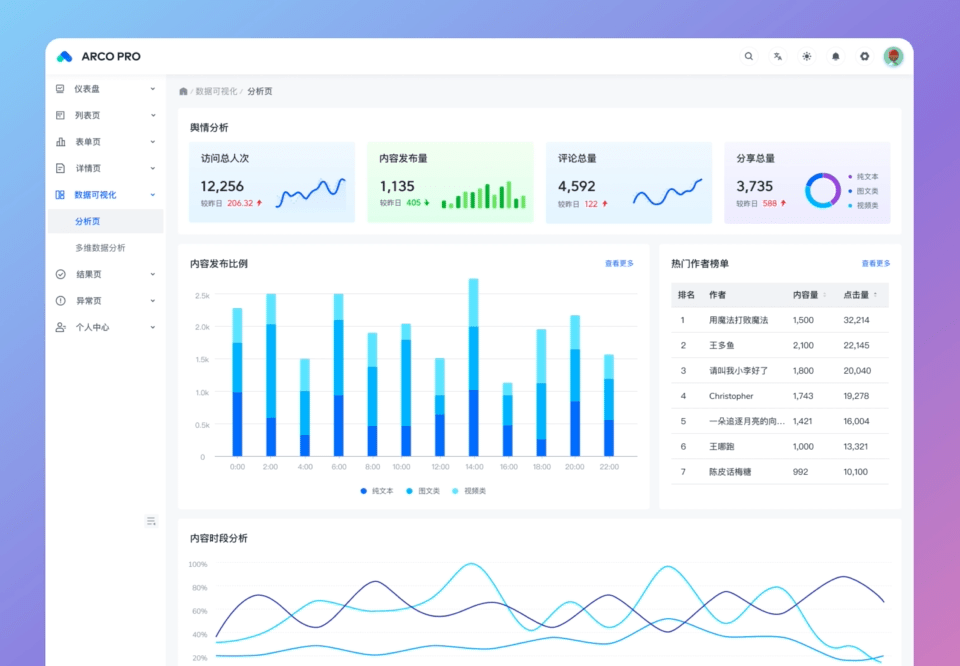Click 视频类 legend in 分享总量 card
The image size is (960, 666).
pos(863,206)
